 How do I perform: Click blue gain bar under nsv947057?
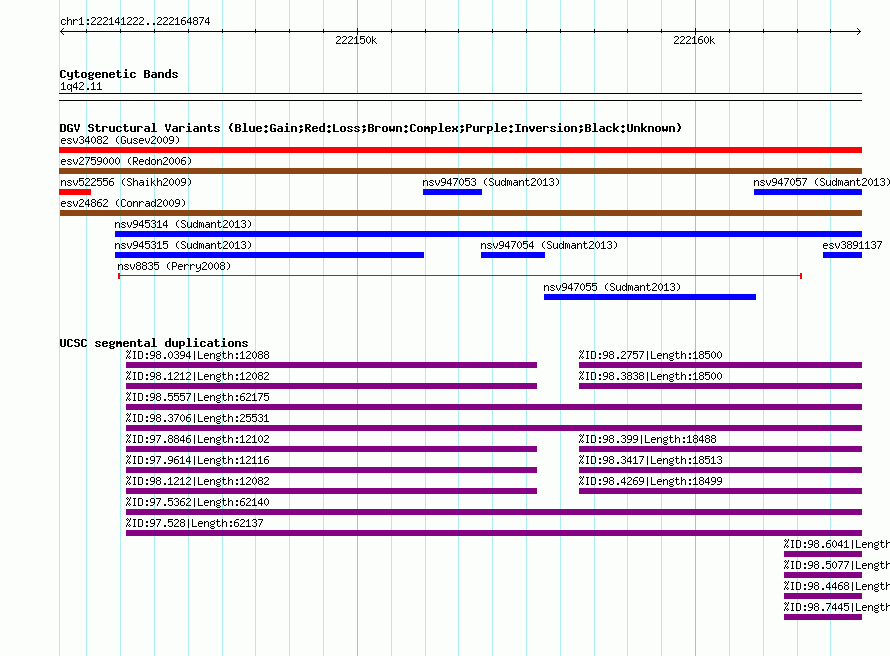tap(808, 192)
